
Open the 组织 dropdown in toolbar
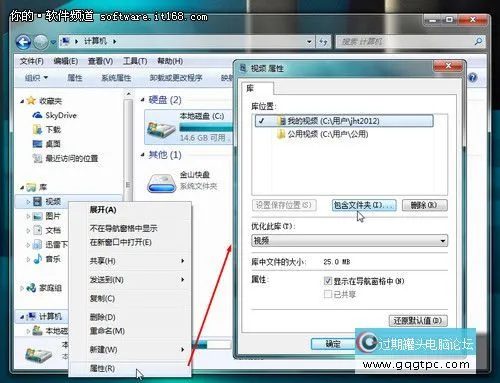click(x=36, y=78)
